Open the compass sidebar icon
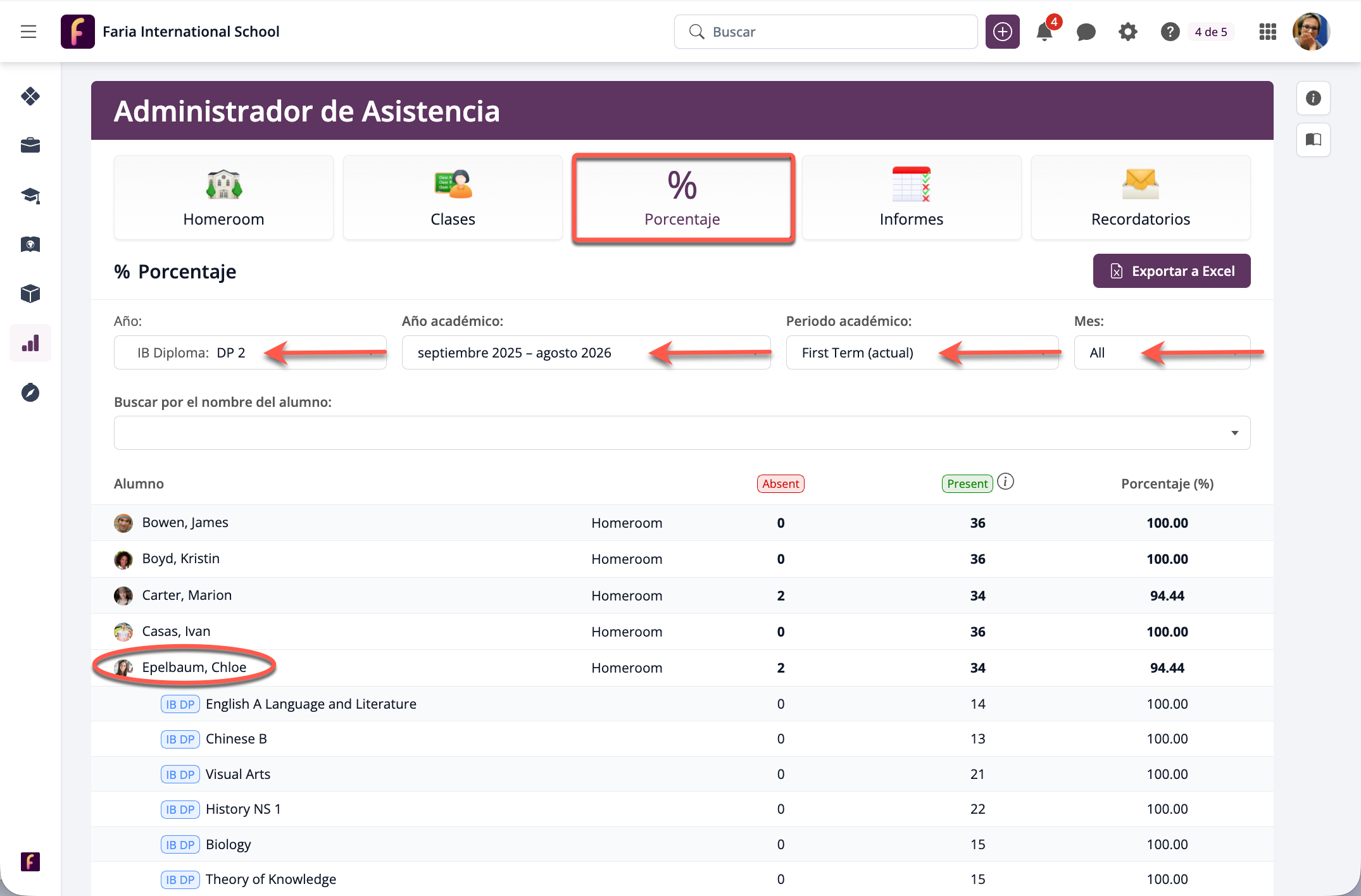 pos(30,393)
